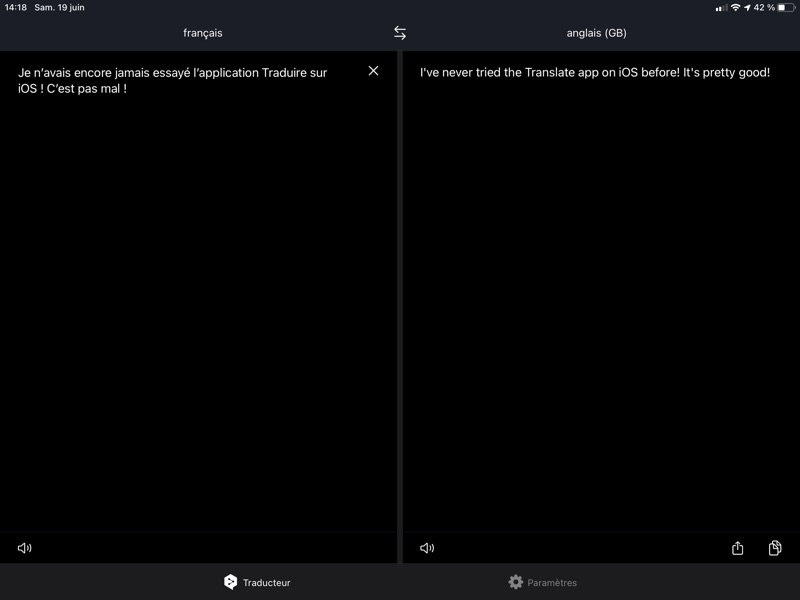Viewport: 800px width, 600px height.
Task: Tap the battery icon in status bar
Action: coord(786,7)
